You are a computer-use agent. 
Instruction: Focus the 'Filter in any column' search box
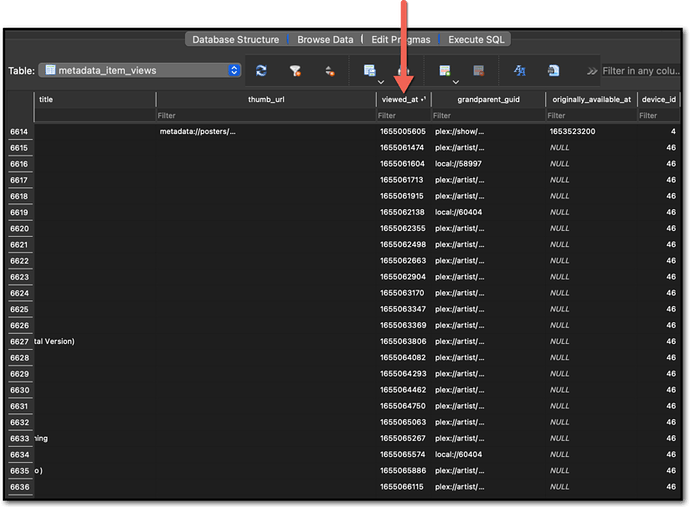pos(641,71)
